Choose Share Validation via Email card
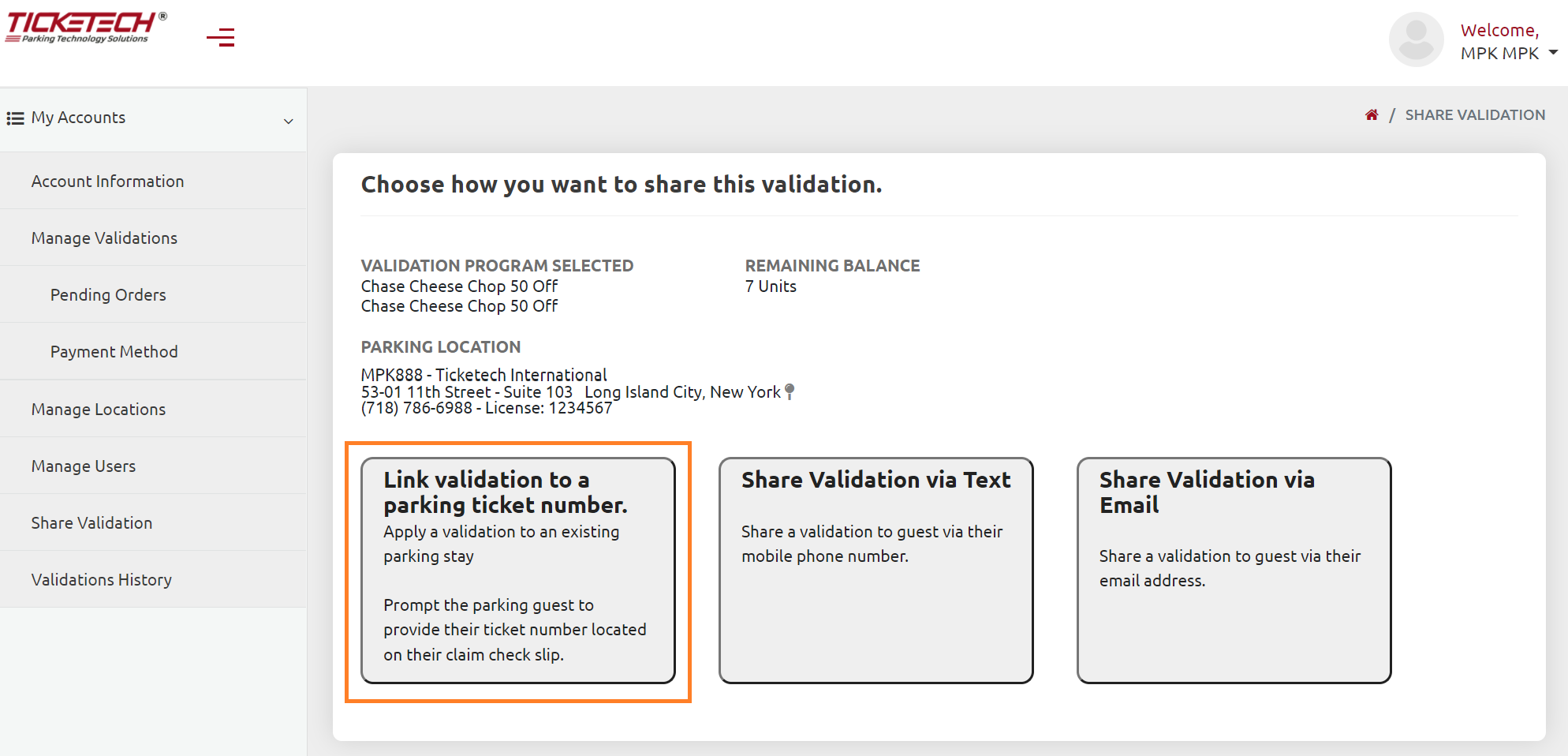 pyautogui.click(x=1234, y=571)
